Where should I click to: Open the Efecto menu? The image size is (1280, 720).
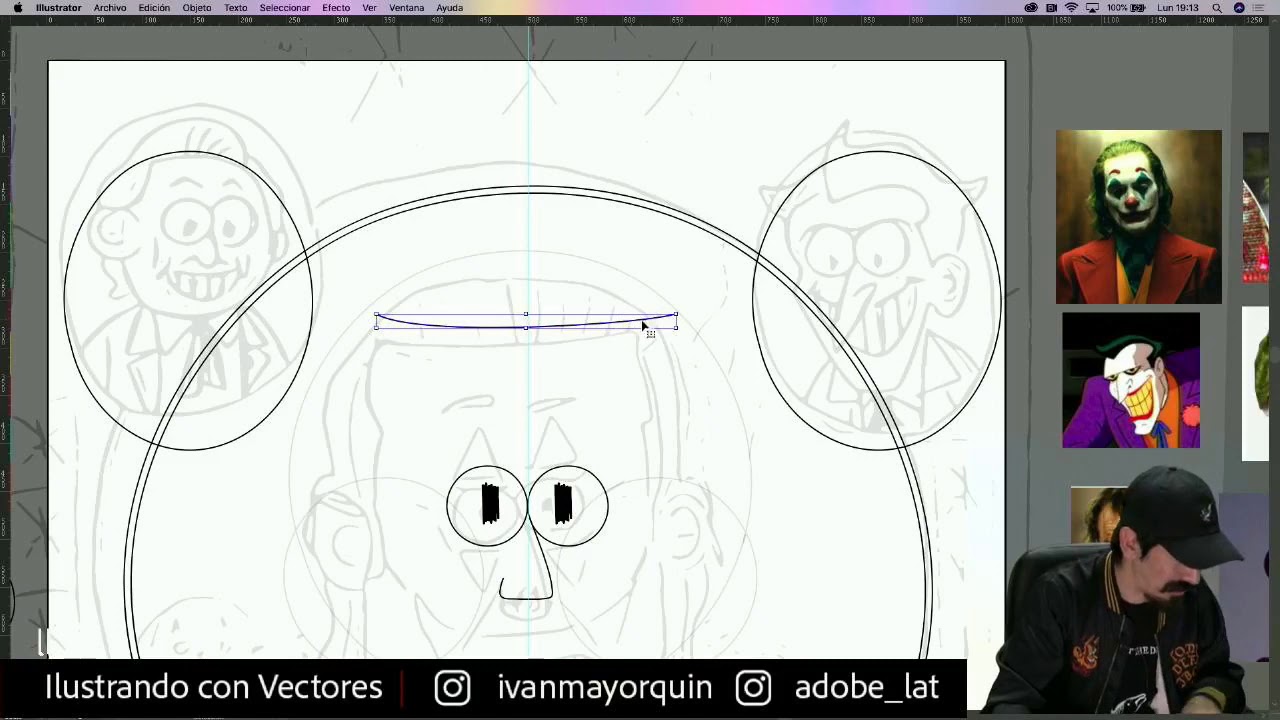[x=336, y=7]
